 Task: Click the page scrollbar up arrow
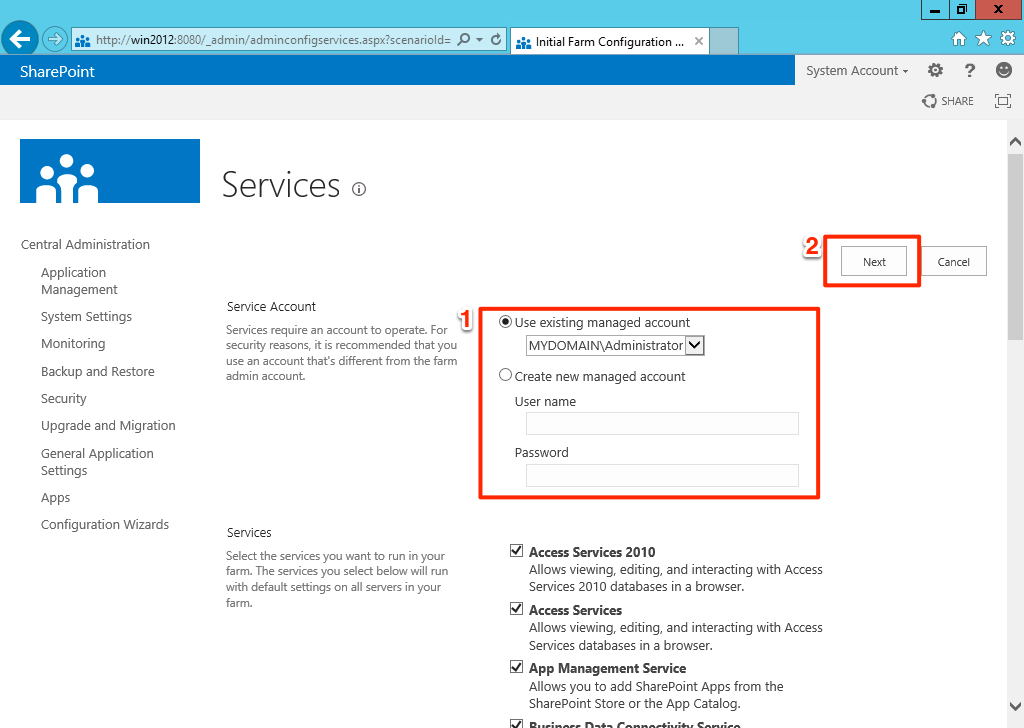click(x=1015, y=142)
